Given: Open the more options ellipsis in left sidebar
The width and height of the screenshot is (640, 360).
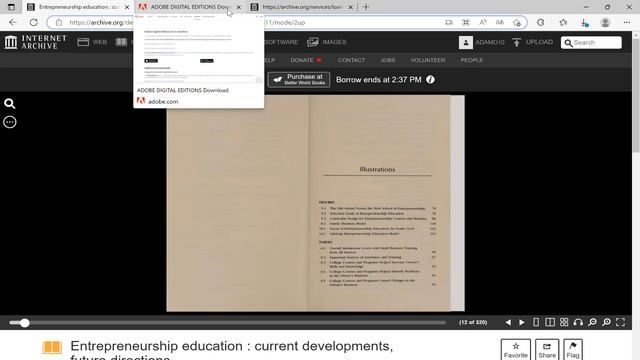Looking at the screenshot, I should click(10, 122).
